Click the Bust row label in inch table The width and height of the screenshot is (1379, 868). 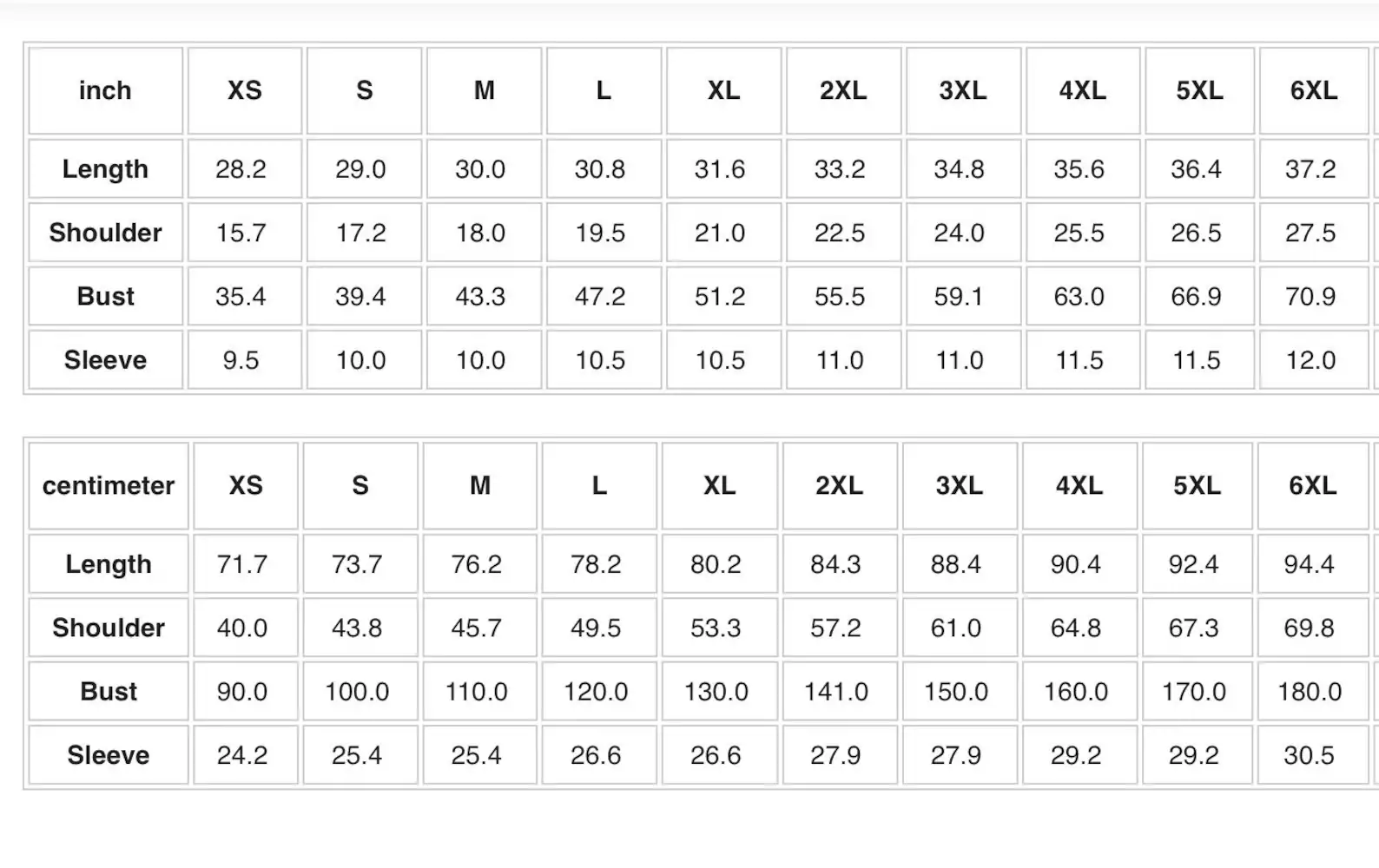[105, 296]
